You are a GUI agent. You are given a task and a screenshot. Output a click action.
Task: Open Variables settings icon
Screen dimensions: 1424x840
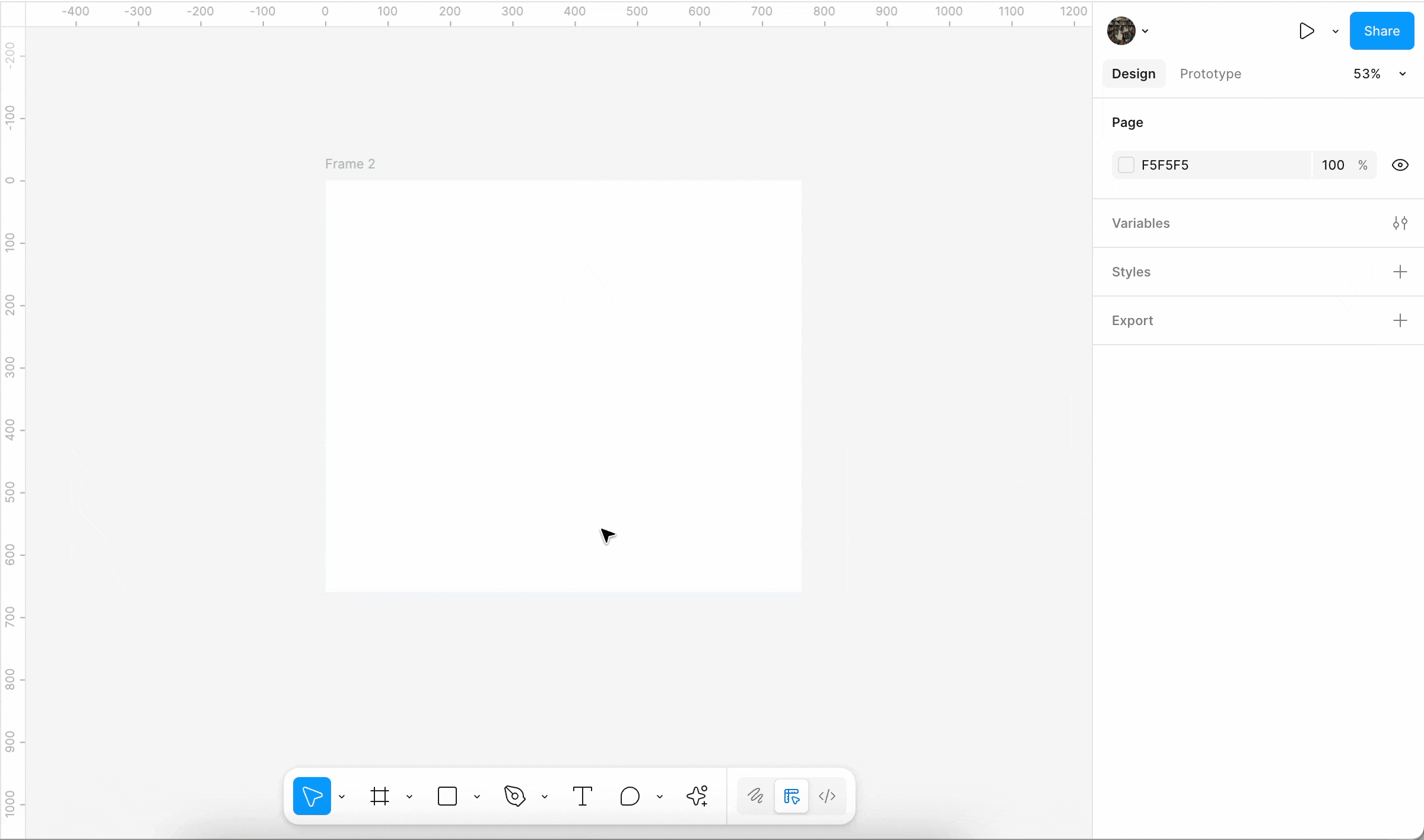point(1400,223)
